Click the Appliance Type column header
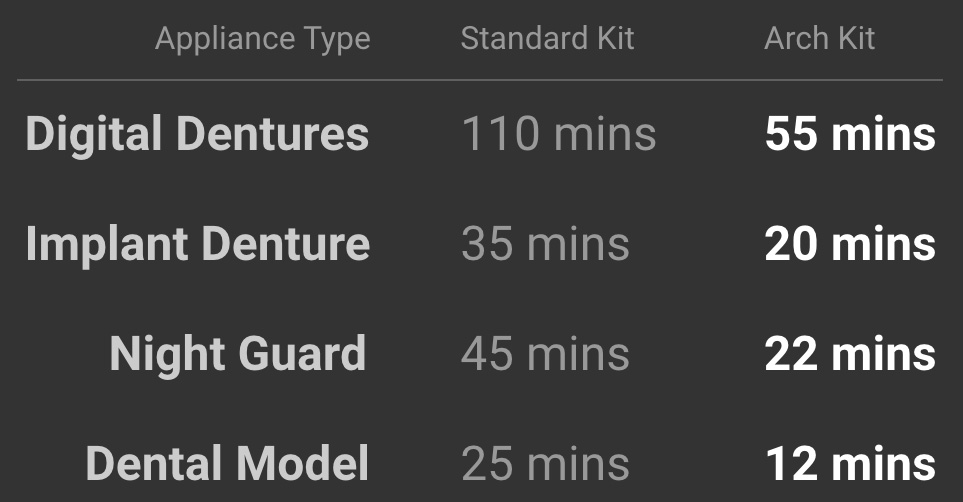 (263, 39)
